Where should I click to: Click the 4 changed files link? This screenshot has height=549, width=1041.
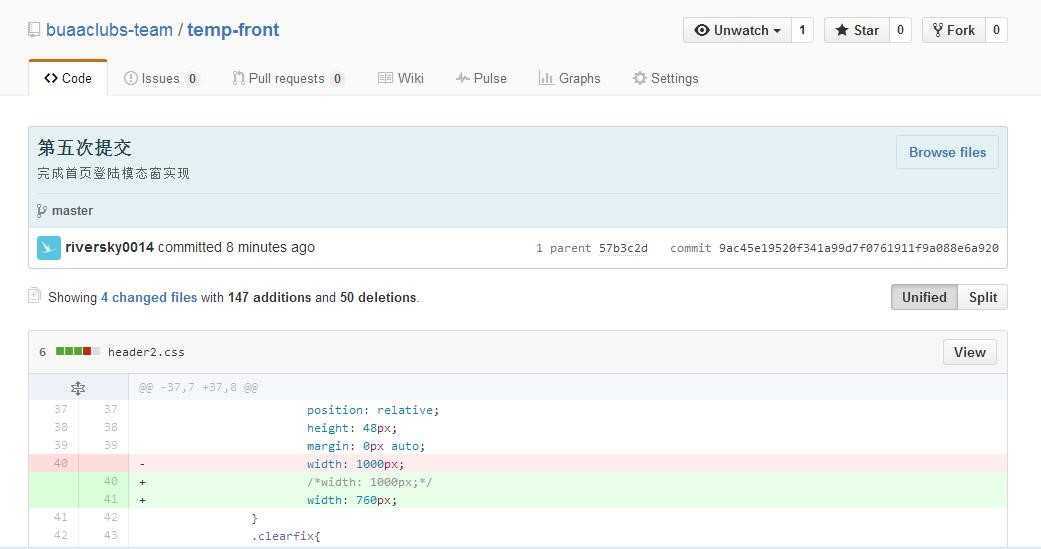[149, 297]
